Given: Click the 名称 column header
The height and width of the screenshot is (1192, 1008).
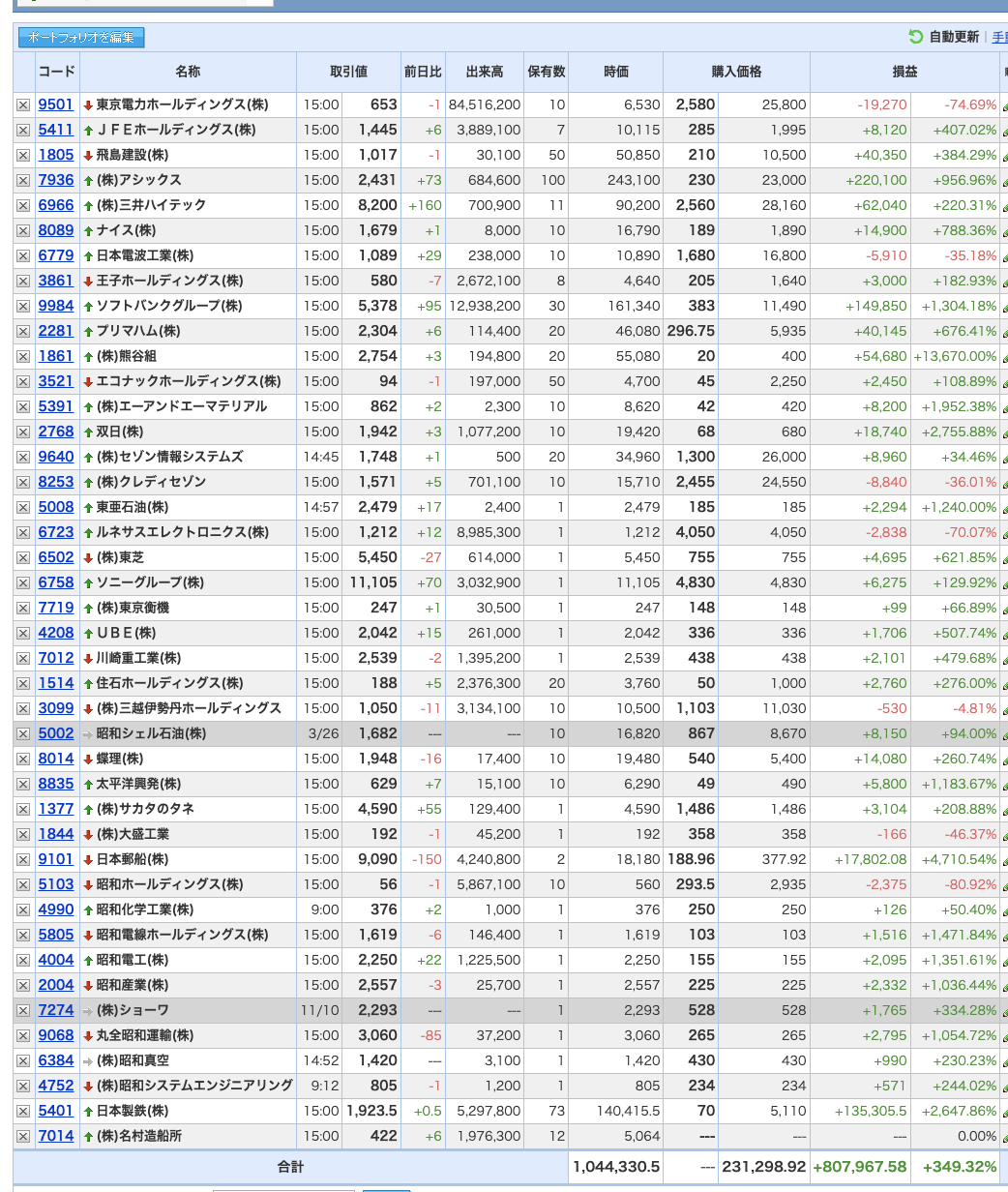Looking at the screenshot, I should coord(188,72).
